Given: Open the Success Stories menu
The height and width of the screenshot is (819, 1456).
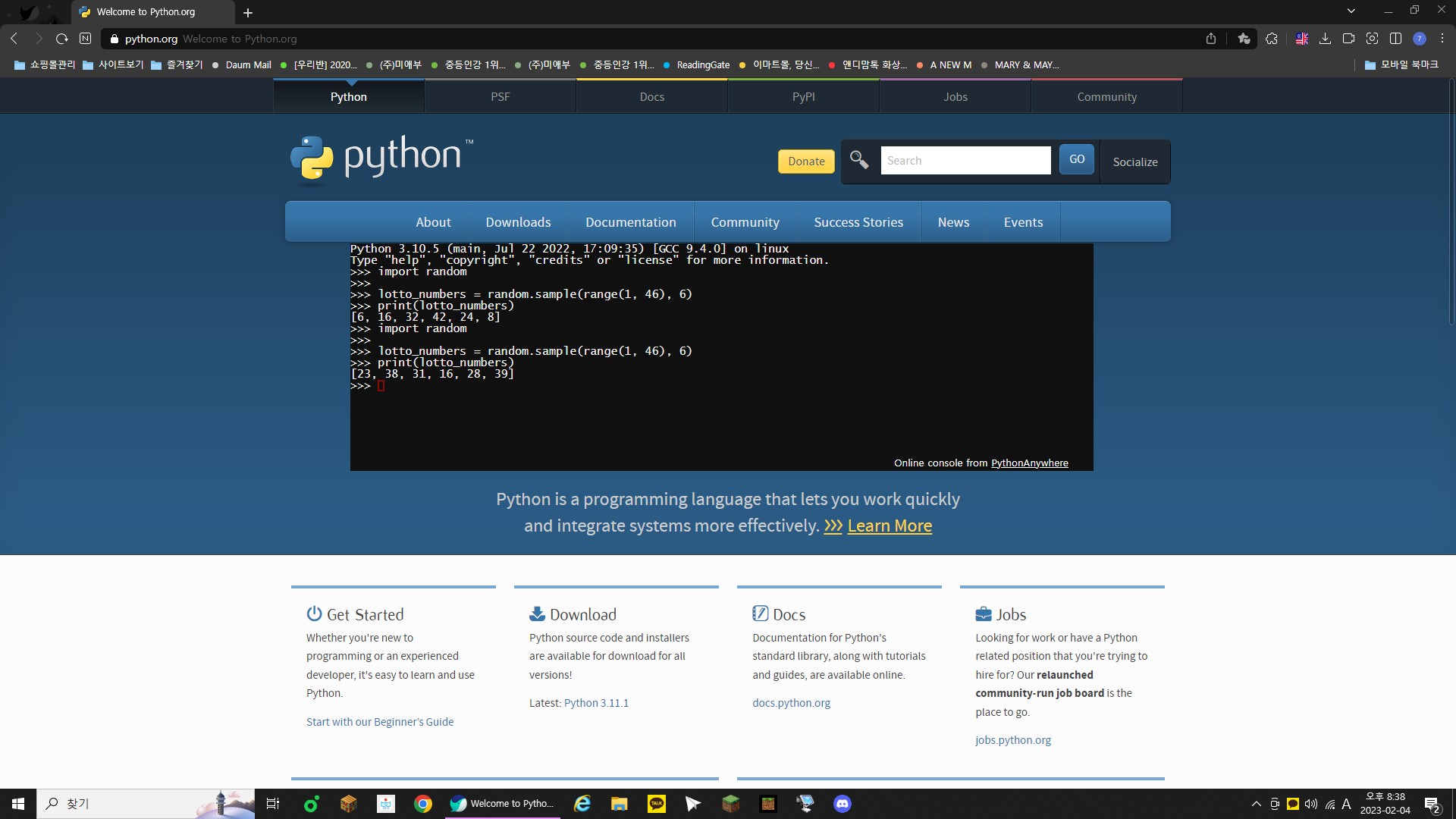Looking at the screenshot, I should click(x=858, y=222).
